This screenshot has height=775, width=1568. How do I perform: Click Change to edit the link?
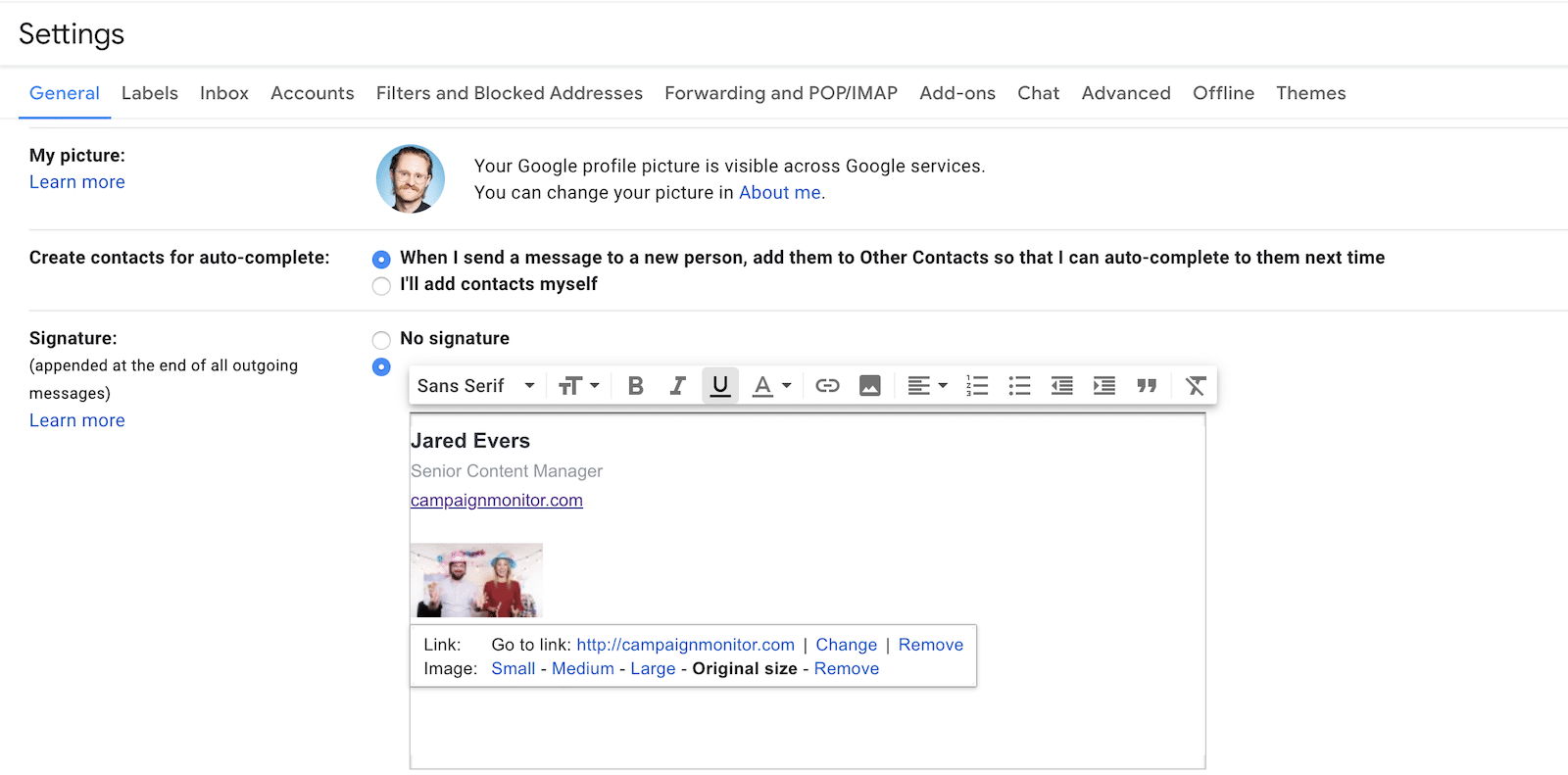[847, 645]
